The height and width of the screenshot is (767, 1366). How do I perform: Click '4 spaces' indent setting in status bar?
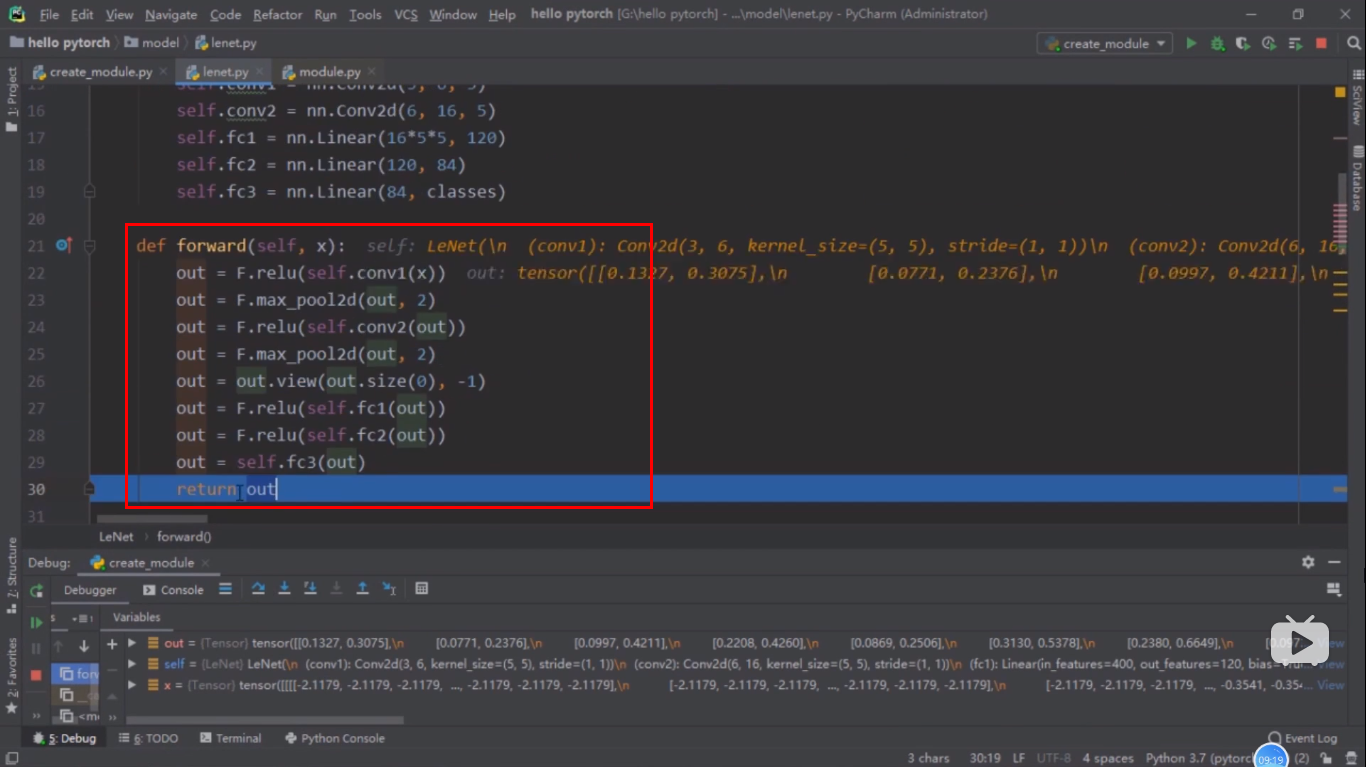click(x=1107, y=758)
